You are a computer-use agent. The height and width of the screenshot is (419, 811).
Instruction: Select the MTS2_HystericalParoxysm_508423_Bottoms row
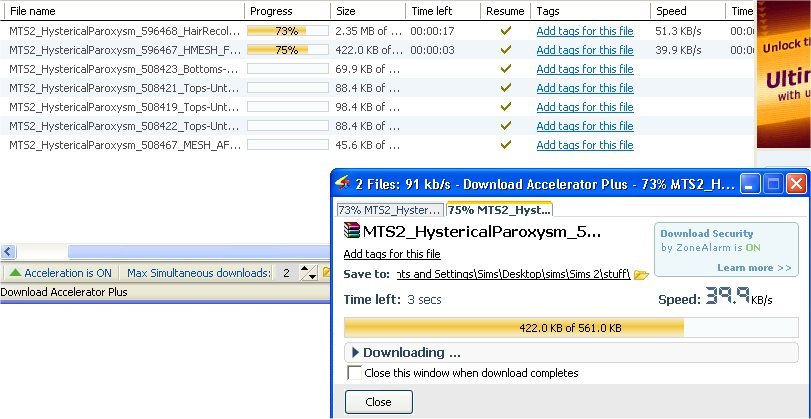click(377, 69)
